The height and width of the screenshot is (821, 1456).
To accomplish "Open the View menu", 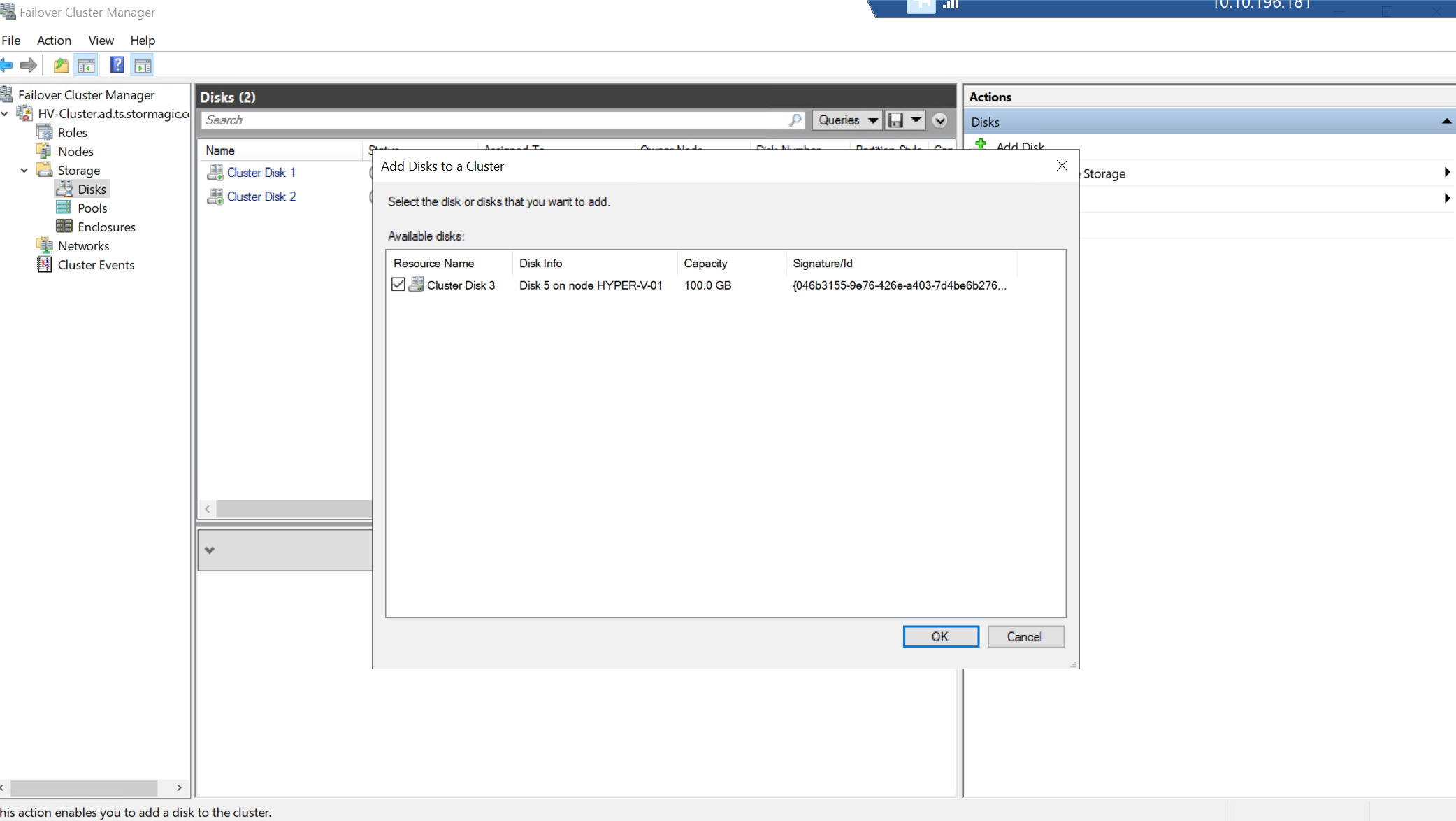I will [x=101, y=40].
